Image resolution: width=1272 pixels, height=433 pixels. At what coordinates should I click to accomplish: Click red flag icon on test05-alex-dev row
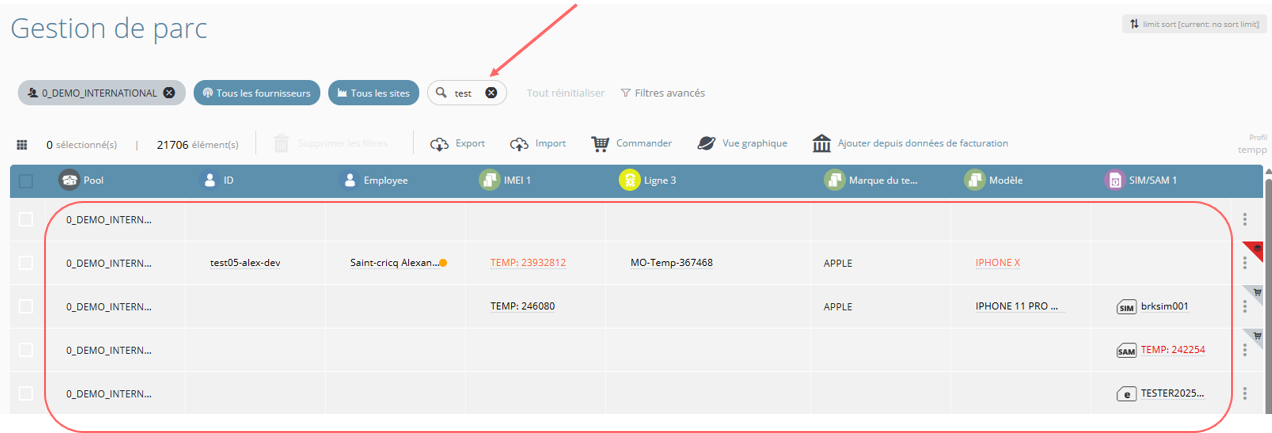pyautogui.click(x=1253, y=248)
